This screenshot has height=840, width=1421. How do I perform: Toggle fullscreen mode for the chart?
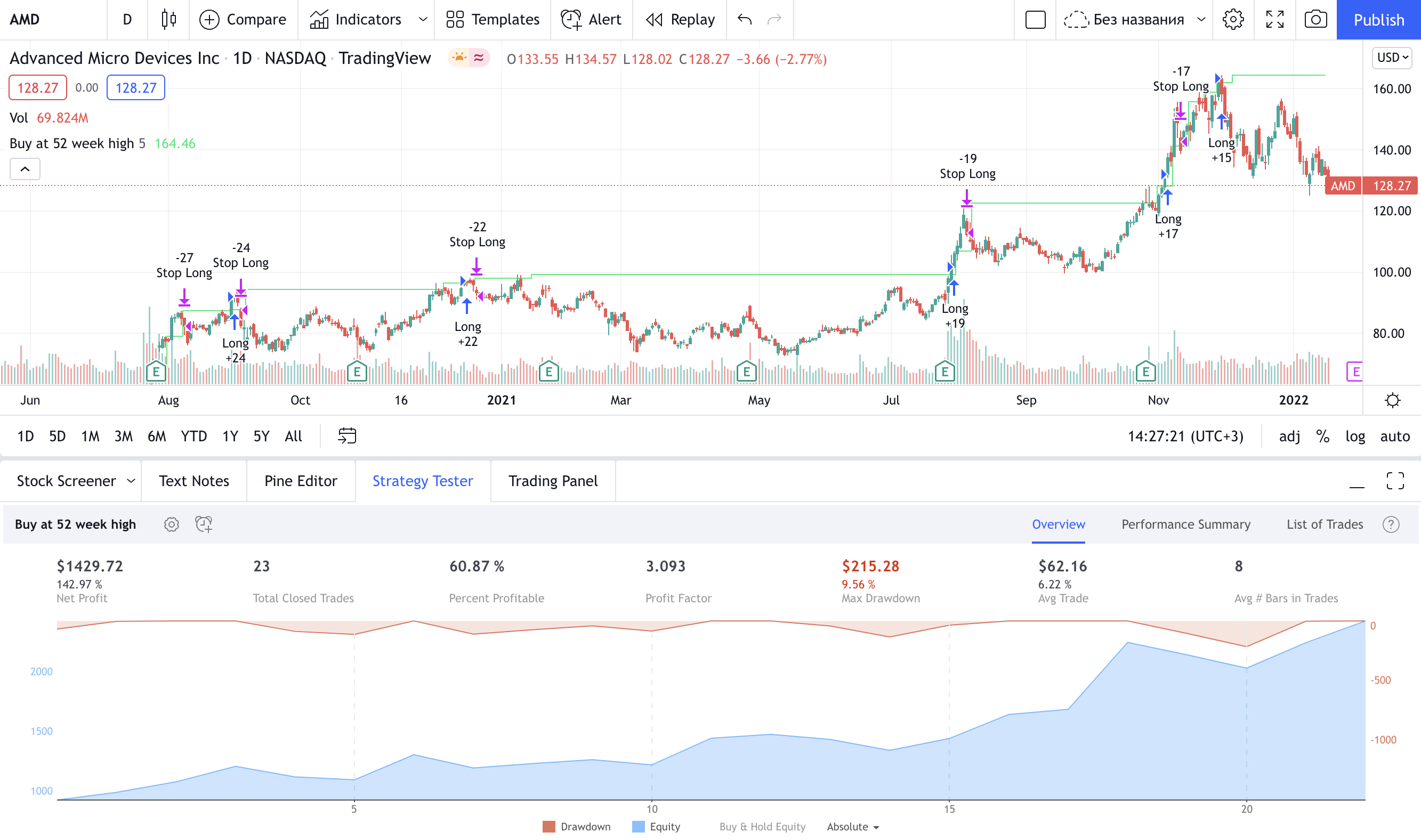pyautogui.click(x=1274, y=20)
